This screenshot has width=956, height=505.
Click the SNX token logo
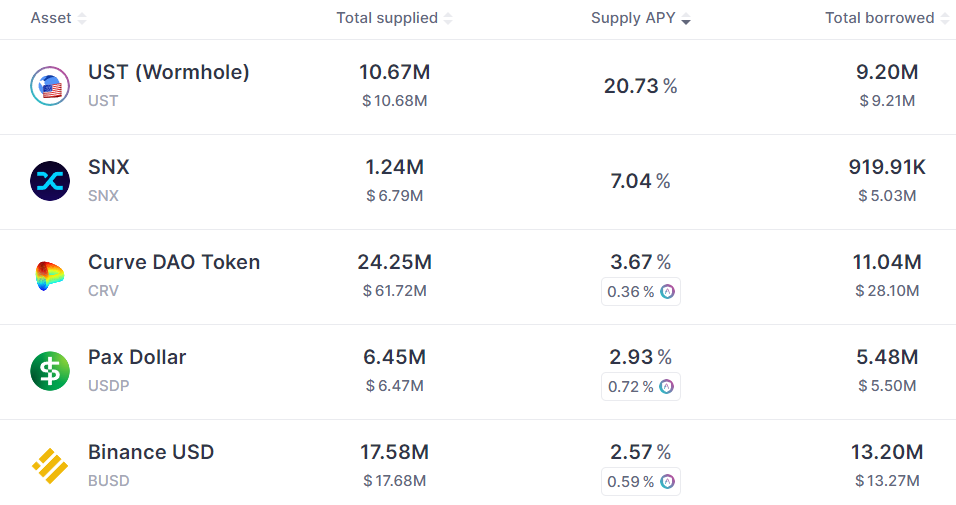coord(50,181)
